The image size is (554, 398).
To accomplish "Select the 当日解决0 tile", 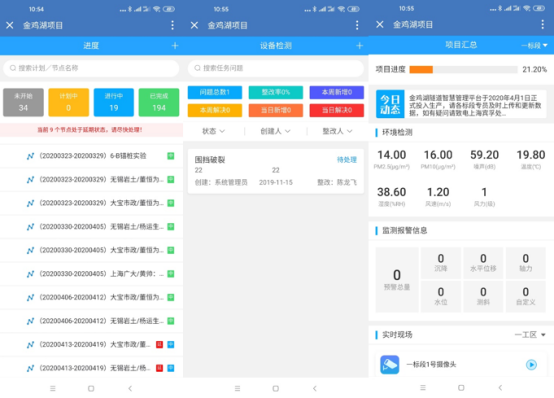I will 337,110.
